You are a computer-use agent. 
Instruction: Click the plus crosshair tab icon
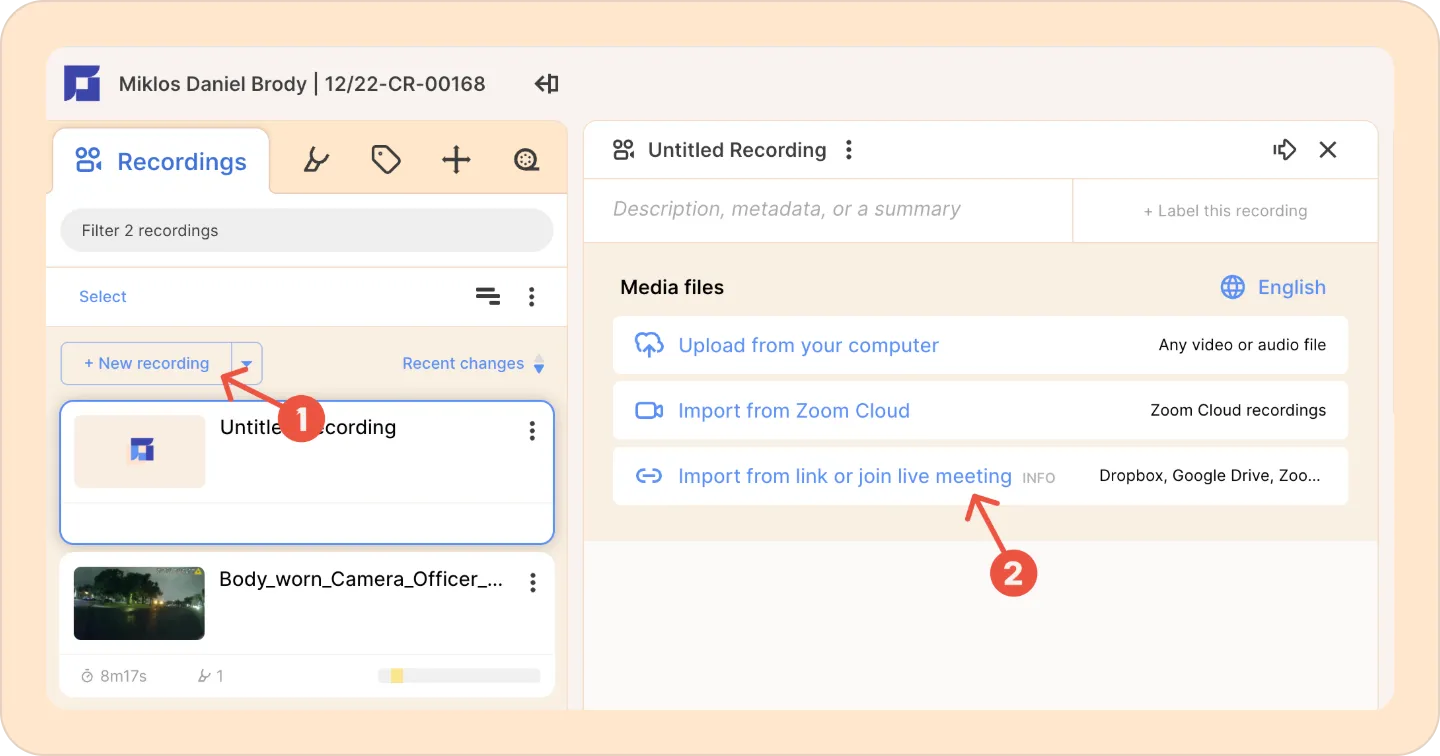456,160
